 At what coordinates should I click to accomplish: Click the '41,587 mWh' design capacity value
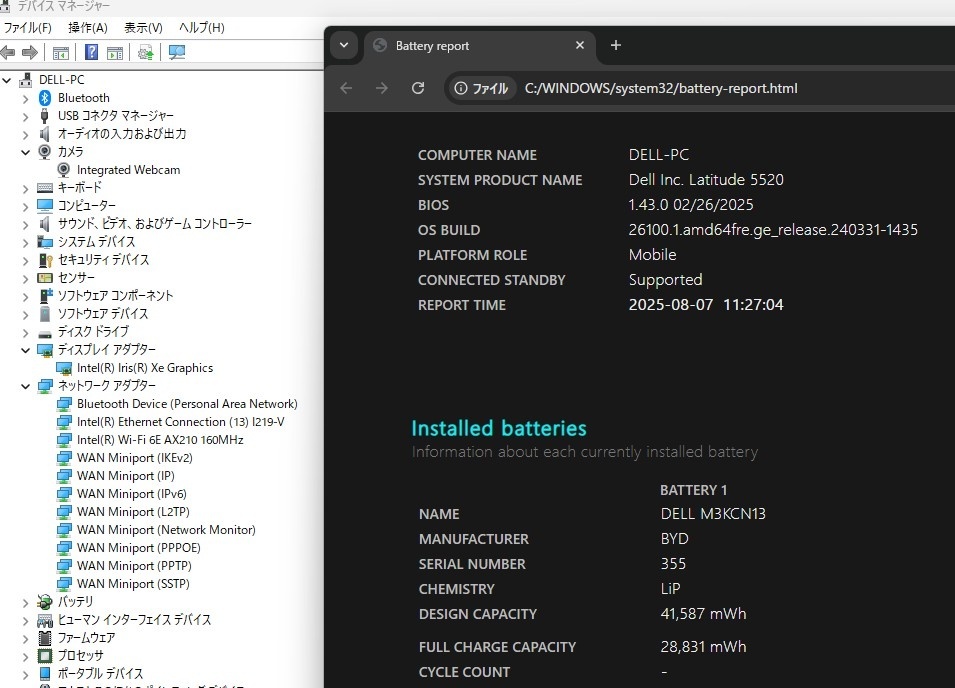coord(703,614)
